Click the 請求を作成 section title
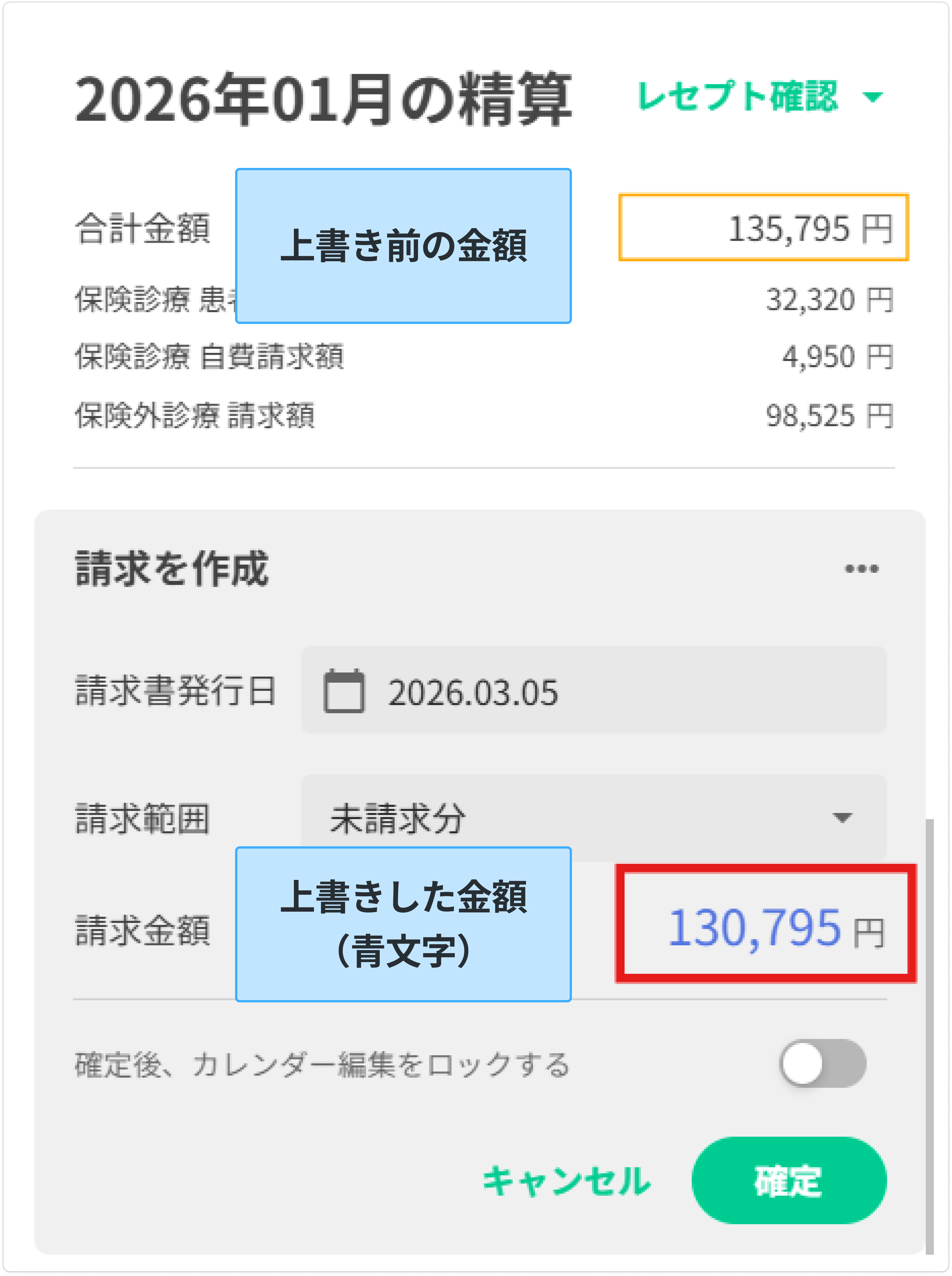952x1276 pixels. 172,569
